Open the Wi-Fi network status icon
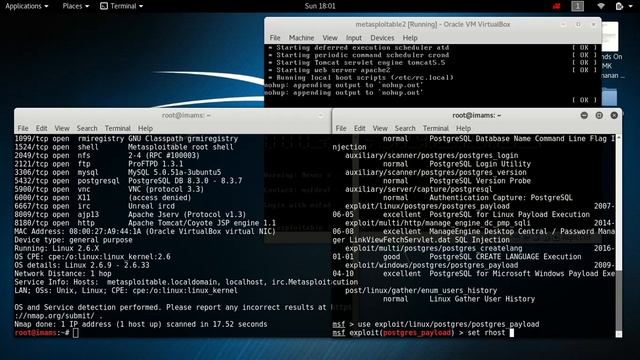This screenshot has width=640, height=360. 601,6
